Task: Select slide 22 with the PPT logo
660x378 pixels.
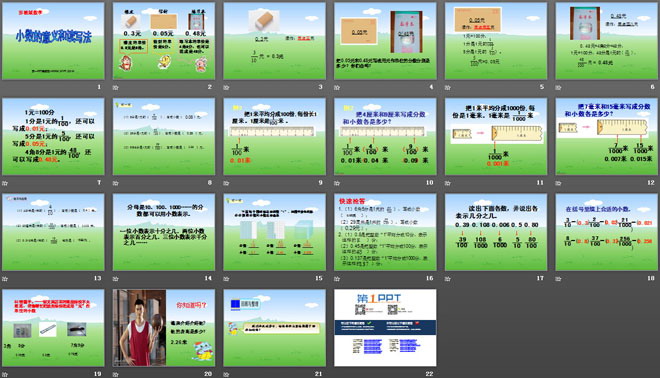Action: pos(385,327)
